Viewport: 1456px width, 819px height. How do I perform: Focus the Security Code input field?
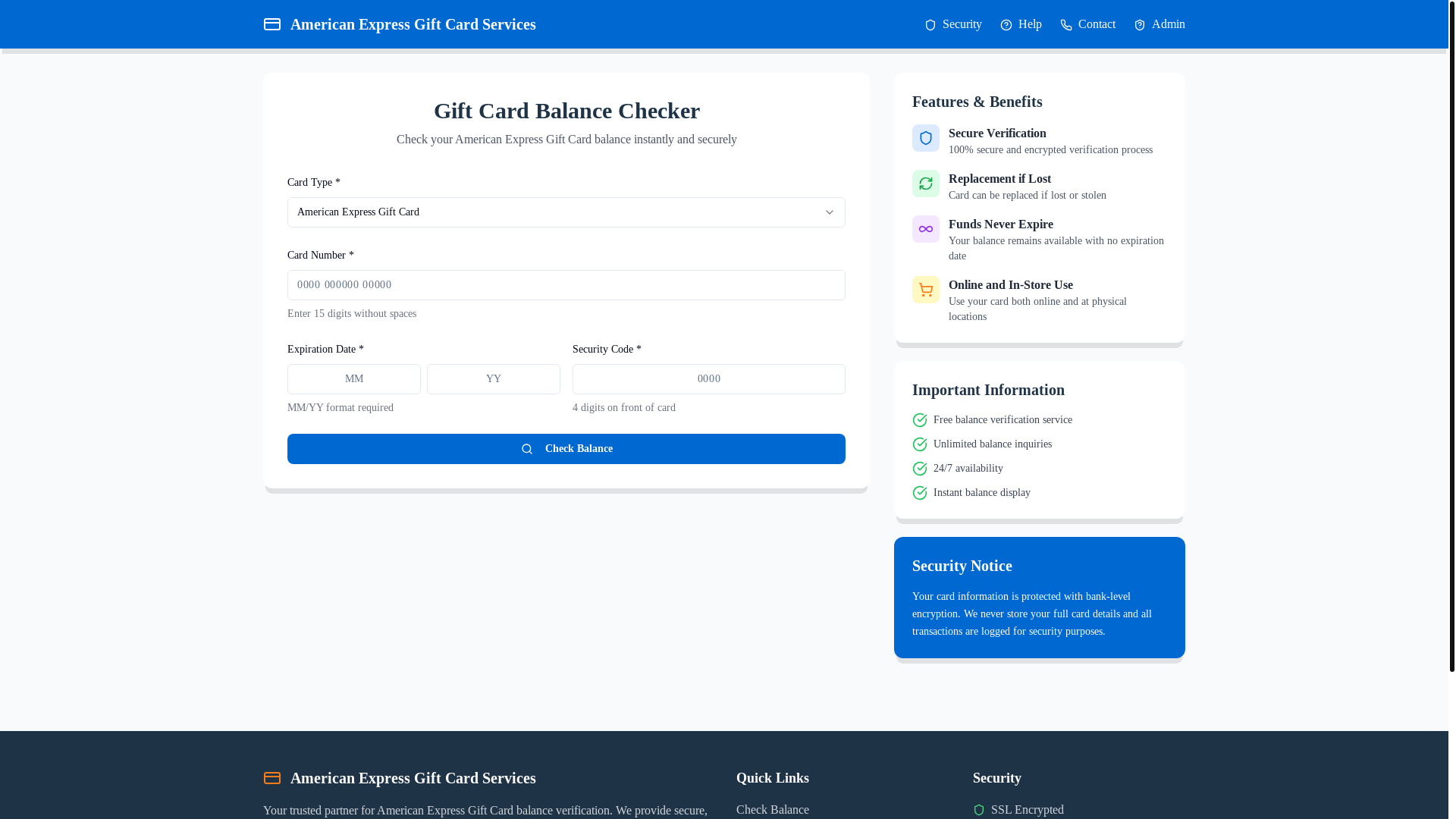(709, 379)
